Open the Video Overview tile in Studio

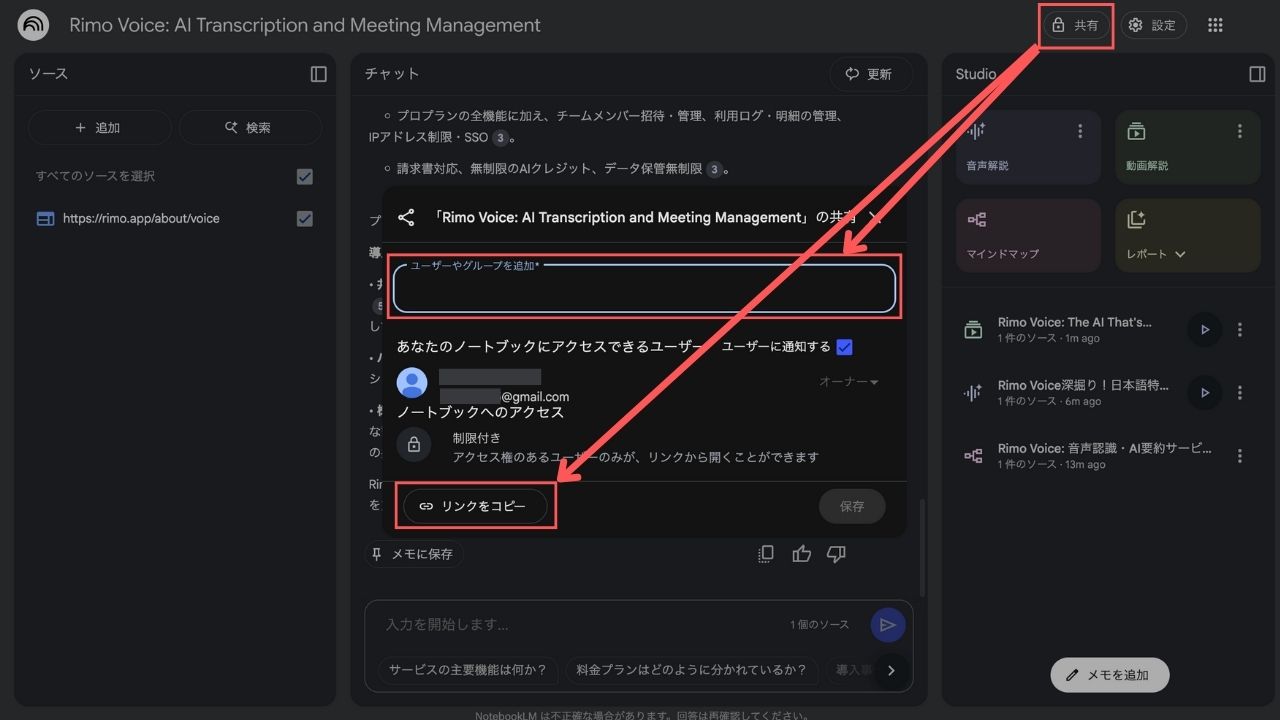coord(1187,147)
